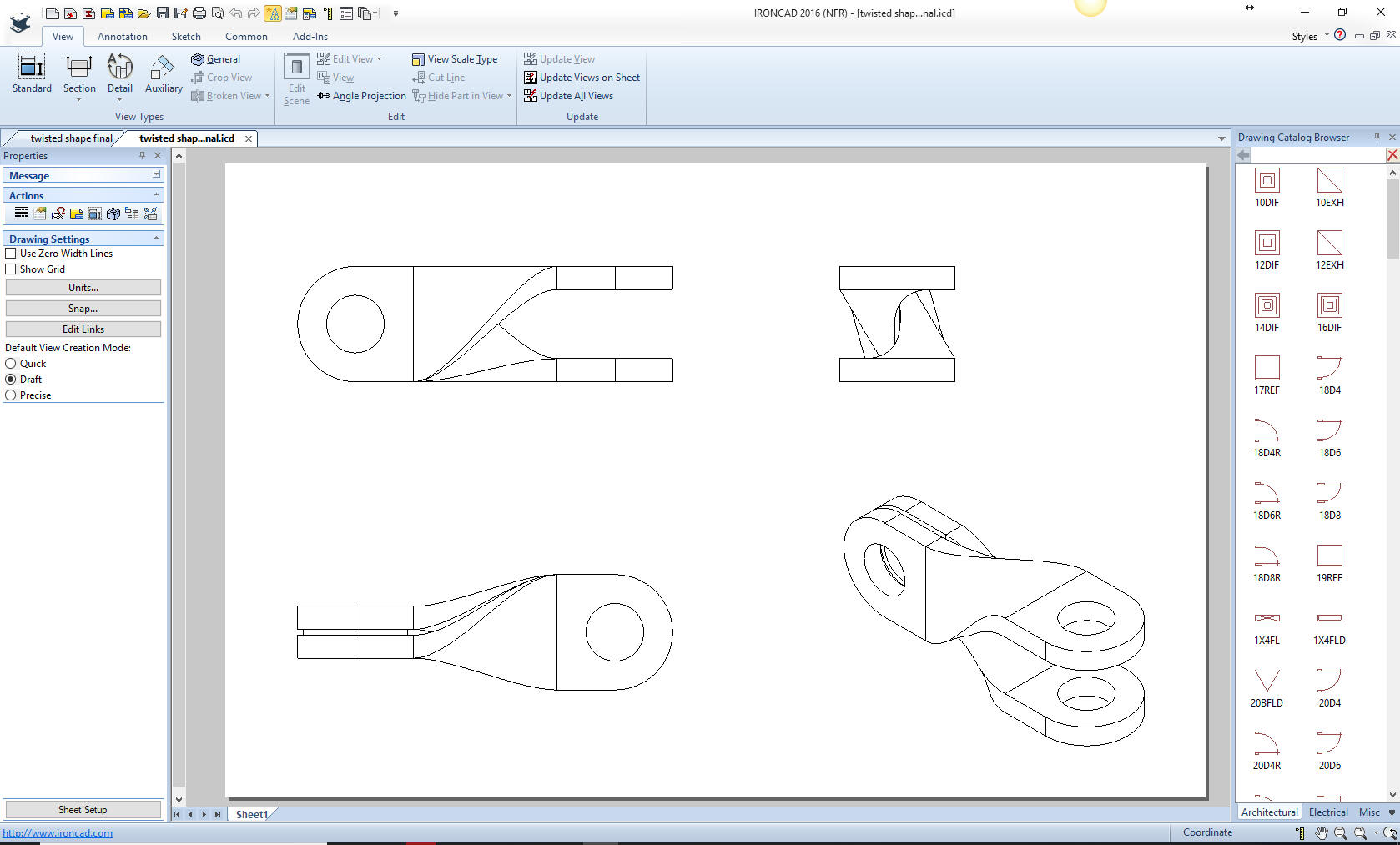
Task: Pin the Properties panel
Action: tap(143, 155)
